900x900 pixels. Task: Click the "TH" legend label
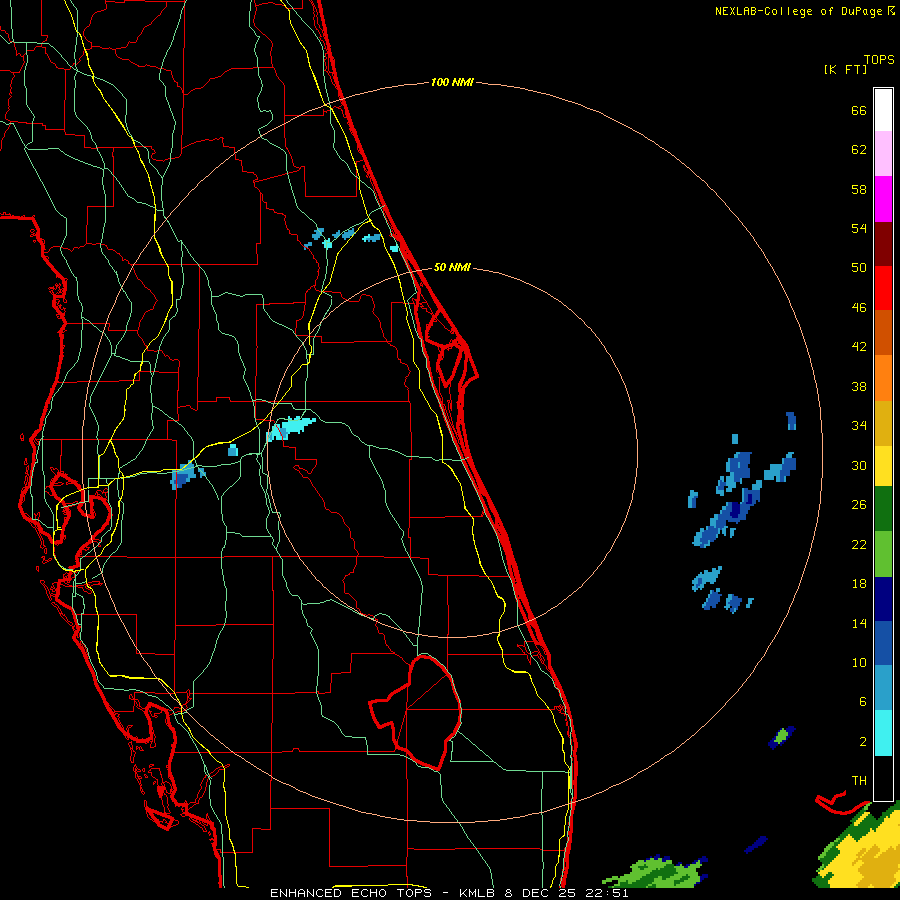(x=859, y=781)
